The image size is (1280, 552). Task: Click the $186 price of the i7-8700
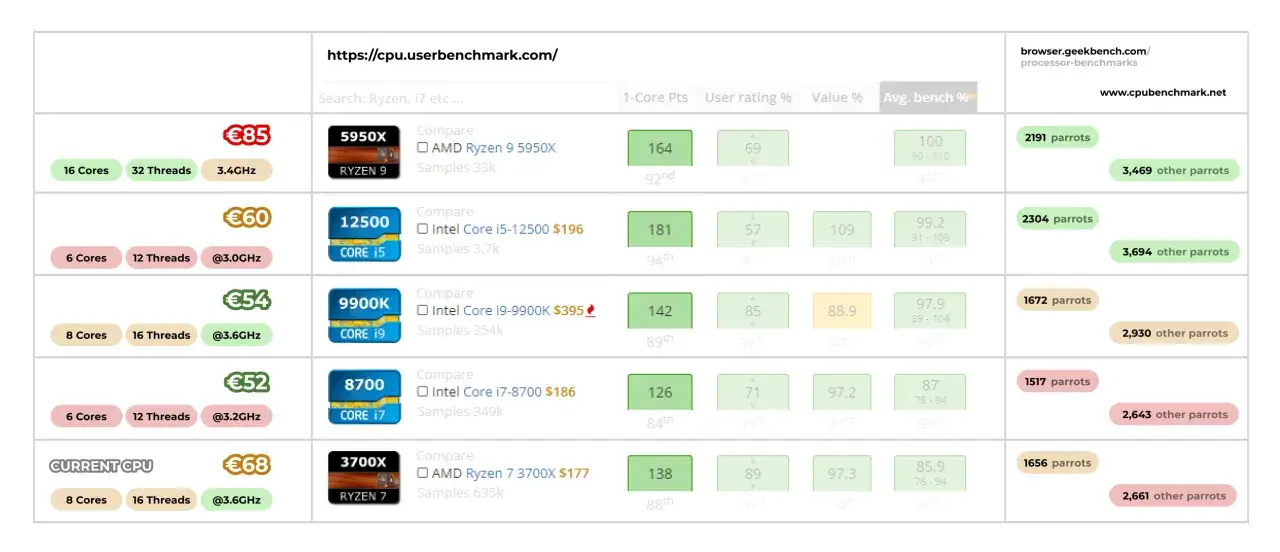(560, 392)
